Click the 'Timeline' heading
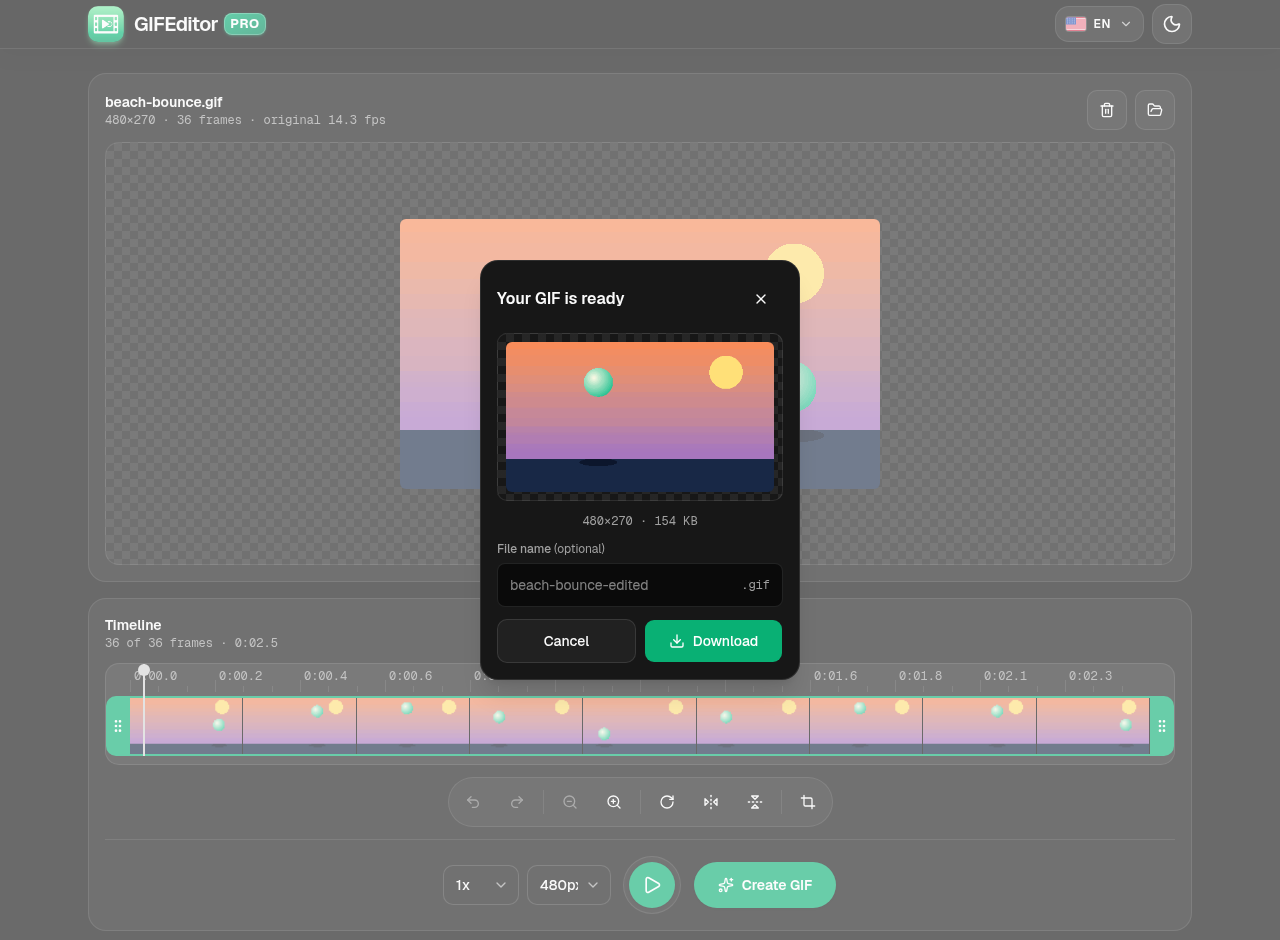 133,625
